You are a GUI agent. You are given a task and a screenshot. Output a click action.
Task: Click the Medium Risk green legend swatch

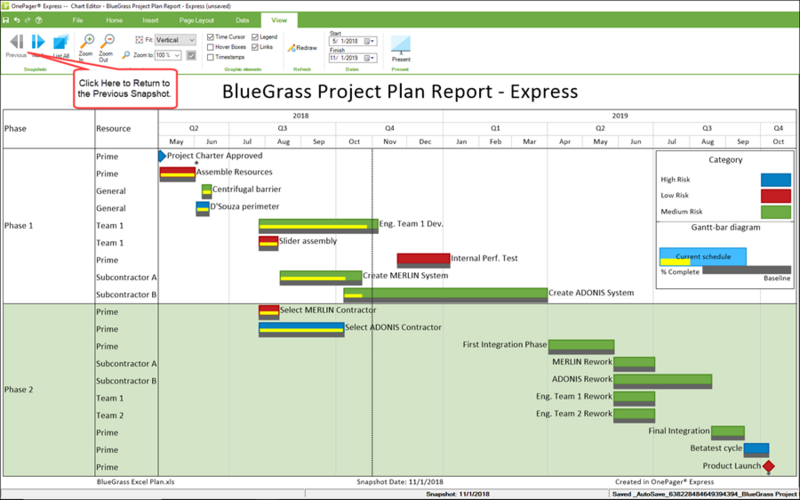click(x=776, y=212)
